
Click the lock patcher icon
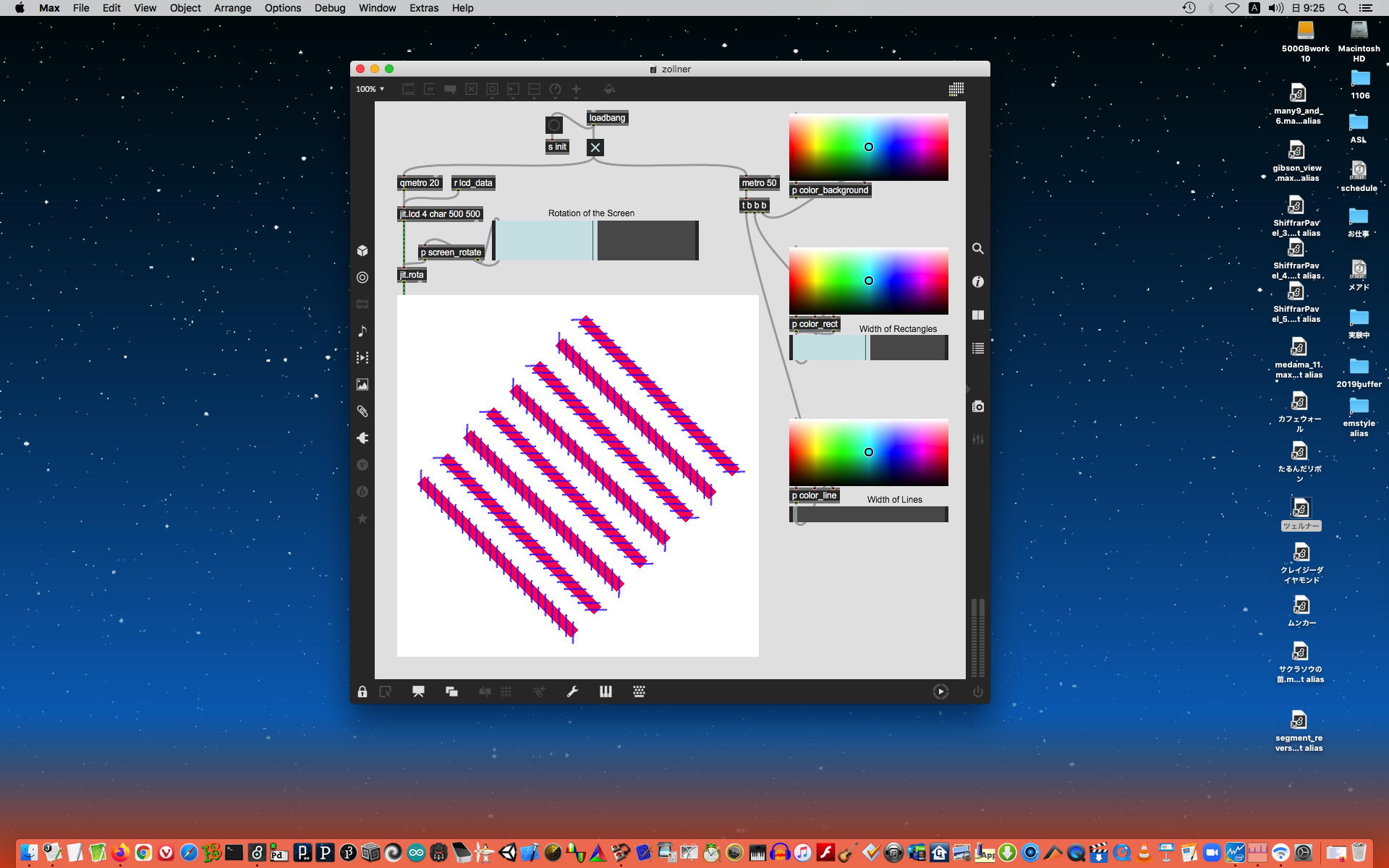[x=362, y=692]
